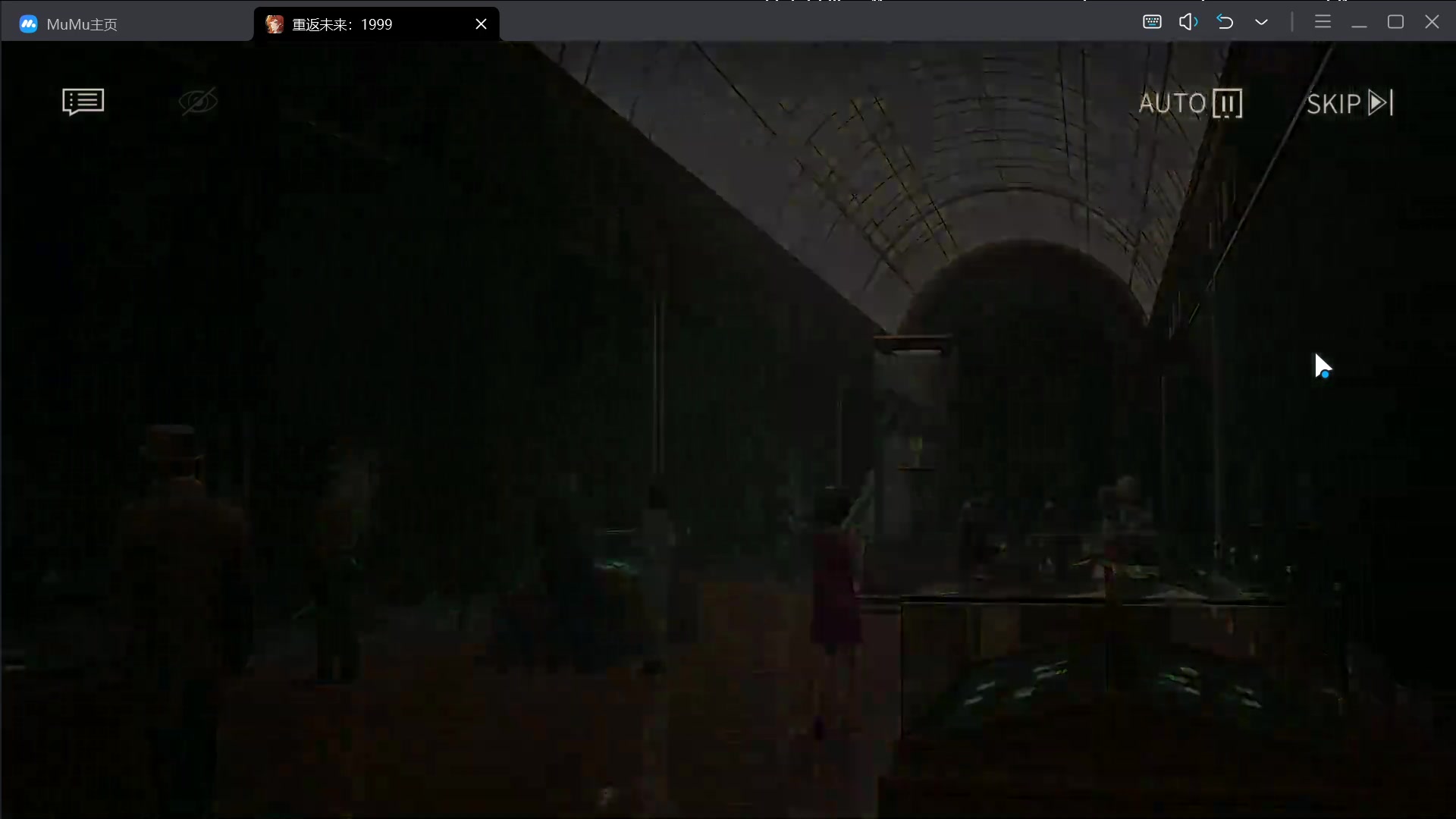Pause AUTO story playback
This screenshot has height=819, width=1456.
[x=1191, y=103]
